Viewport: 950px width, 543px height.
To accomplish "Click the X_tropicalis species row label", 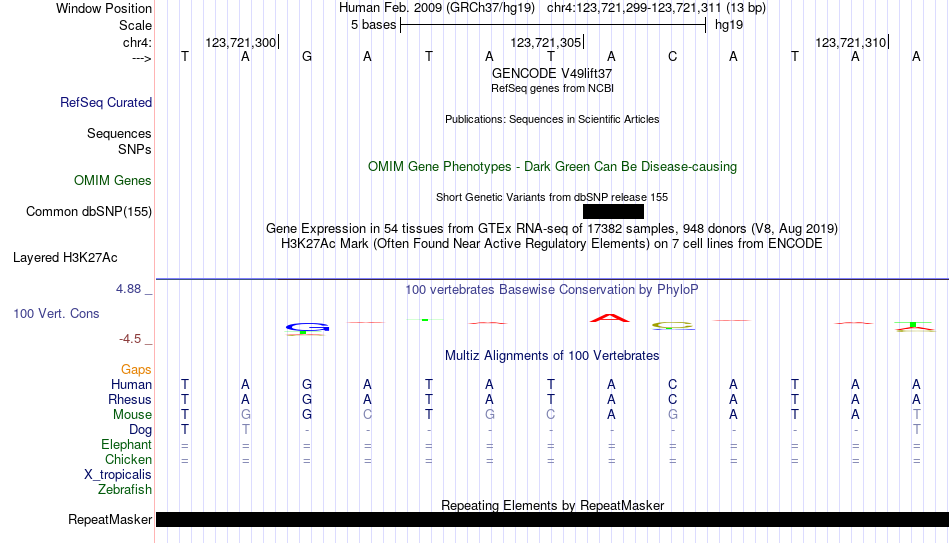I will (x=118, y=475).
